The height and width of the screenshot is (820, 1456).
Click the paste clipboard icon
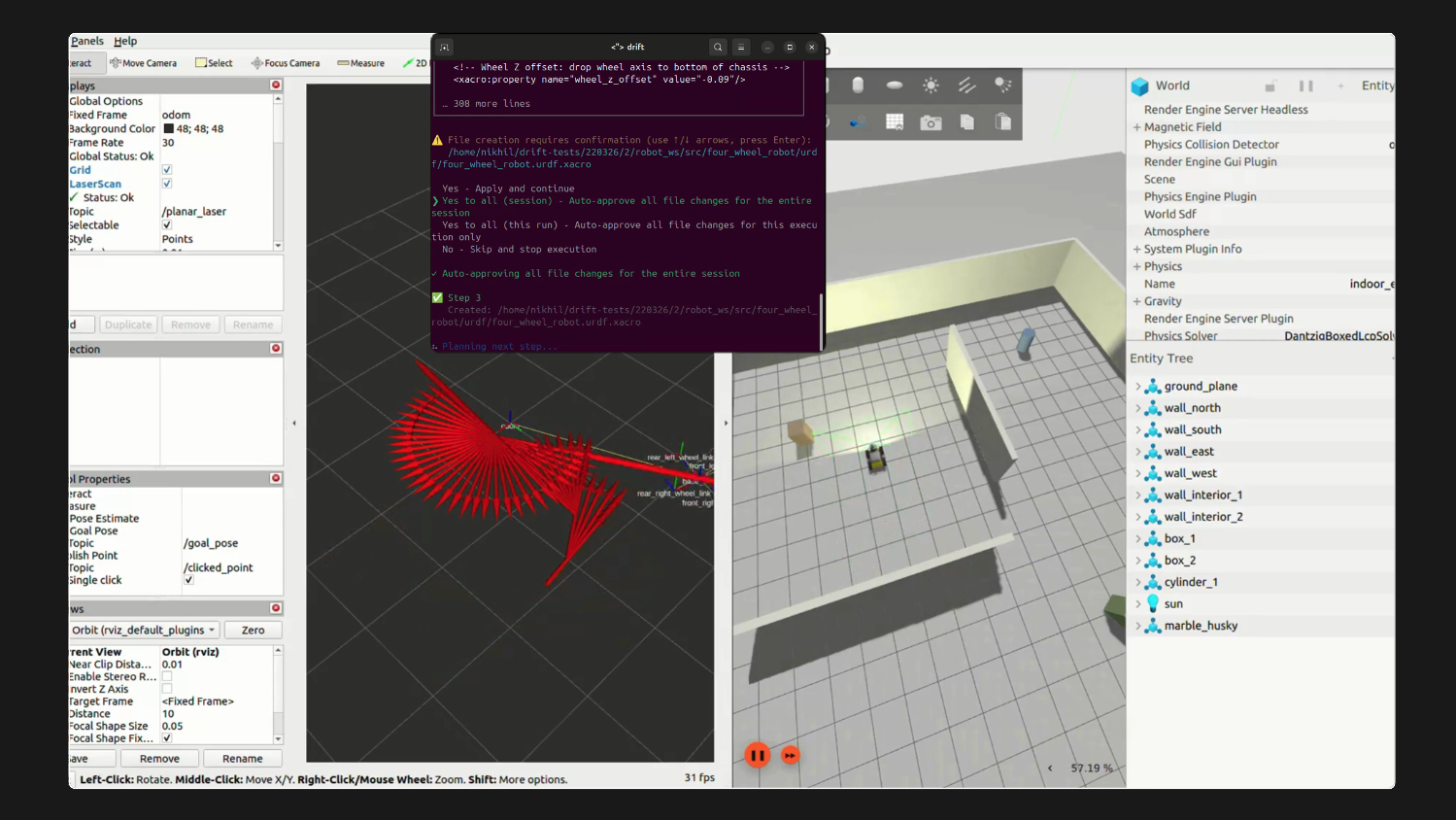(x=1003, y=122)
